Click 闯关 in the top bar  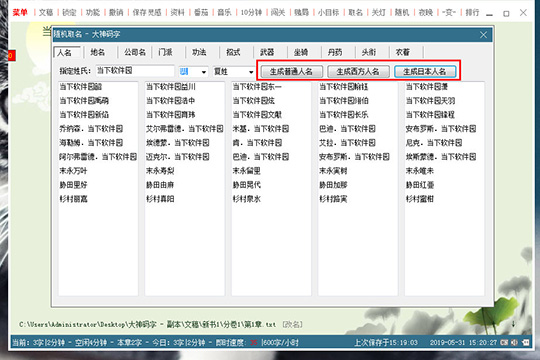278,12
